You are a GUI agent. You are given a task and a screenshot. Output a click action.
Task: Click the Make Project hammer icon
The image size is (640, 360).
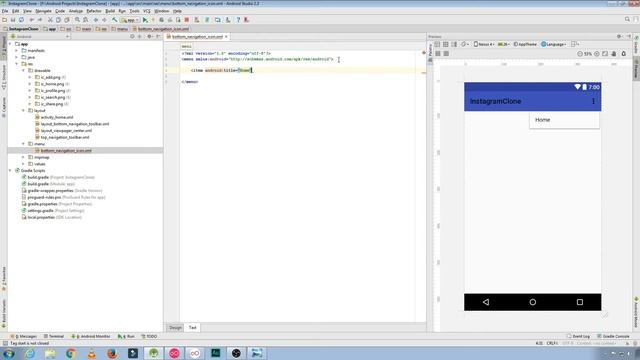(115, 20)
